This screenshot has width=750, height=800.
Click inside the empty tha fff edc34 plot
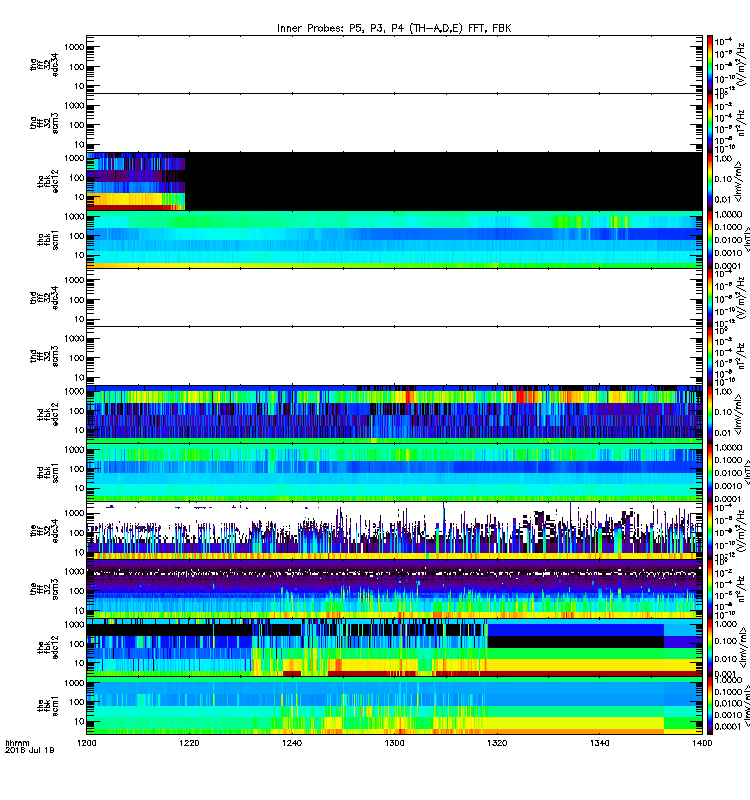click(x=394, y=64)
